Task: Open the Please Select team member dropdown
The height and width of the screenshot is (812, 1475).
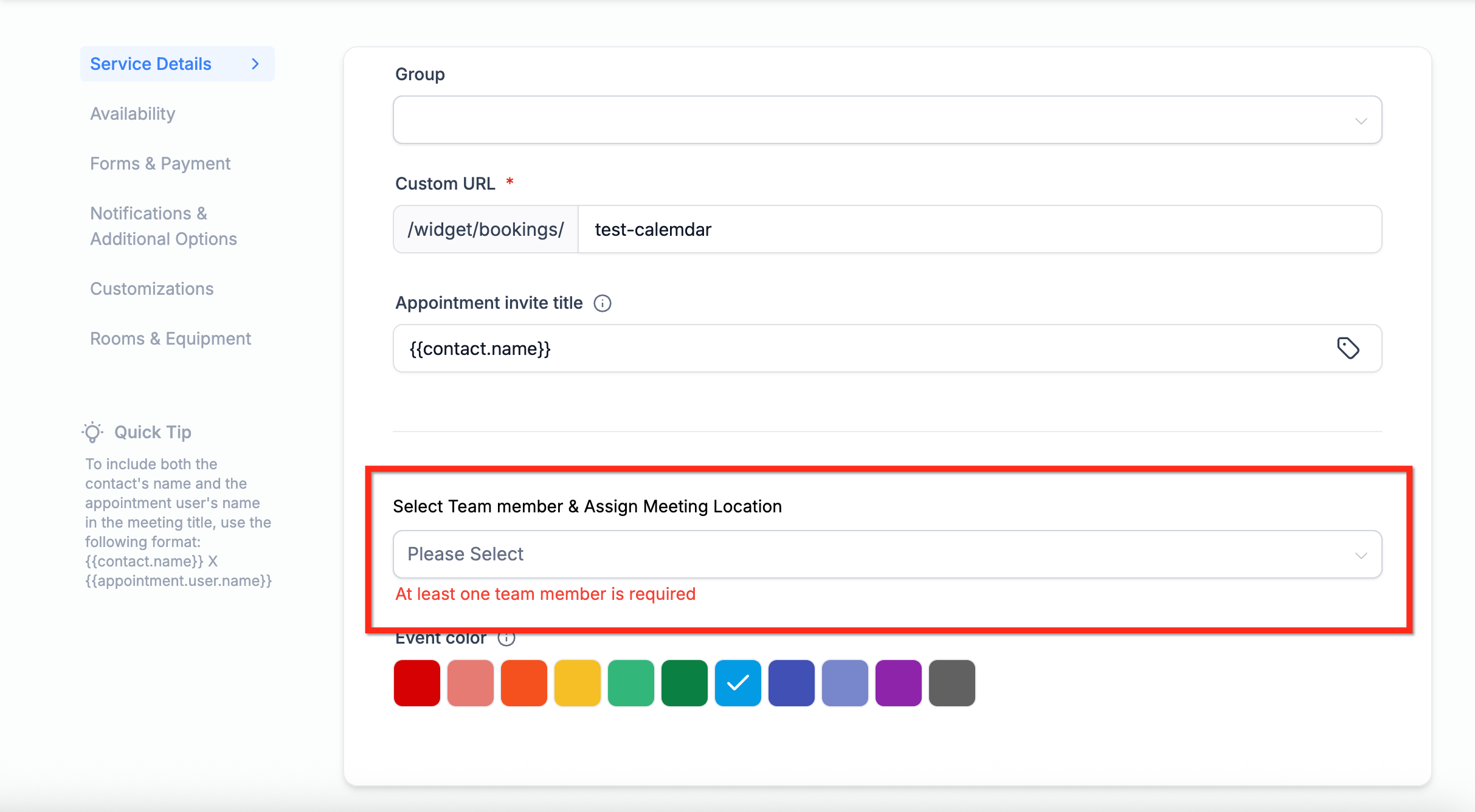Action: (x=886, y=554)
